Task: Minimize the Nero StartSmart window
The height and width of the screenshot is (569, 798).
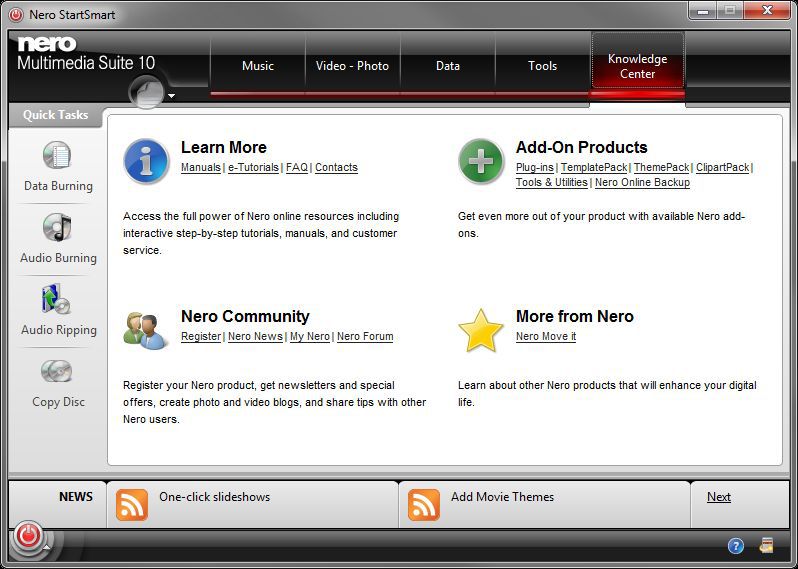Action: tap(703, 11)
